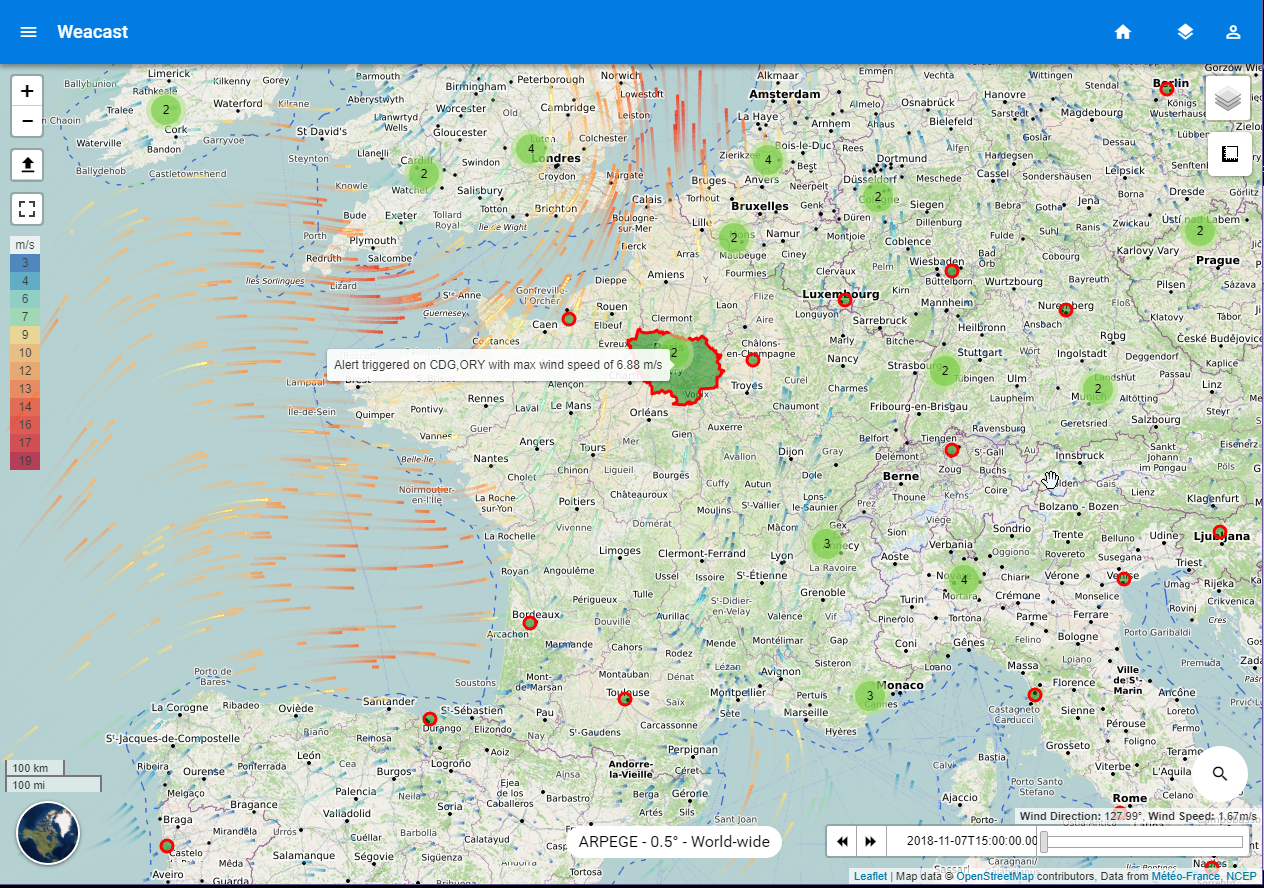The height and width of the screenshot is (888, 1264).
Task: Open the cluster of 2 near Strasbourg
Action: tap(944, 371)
